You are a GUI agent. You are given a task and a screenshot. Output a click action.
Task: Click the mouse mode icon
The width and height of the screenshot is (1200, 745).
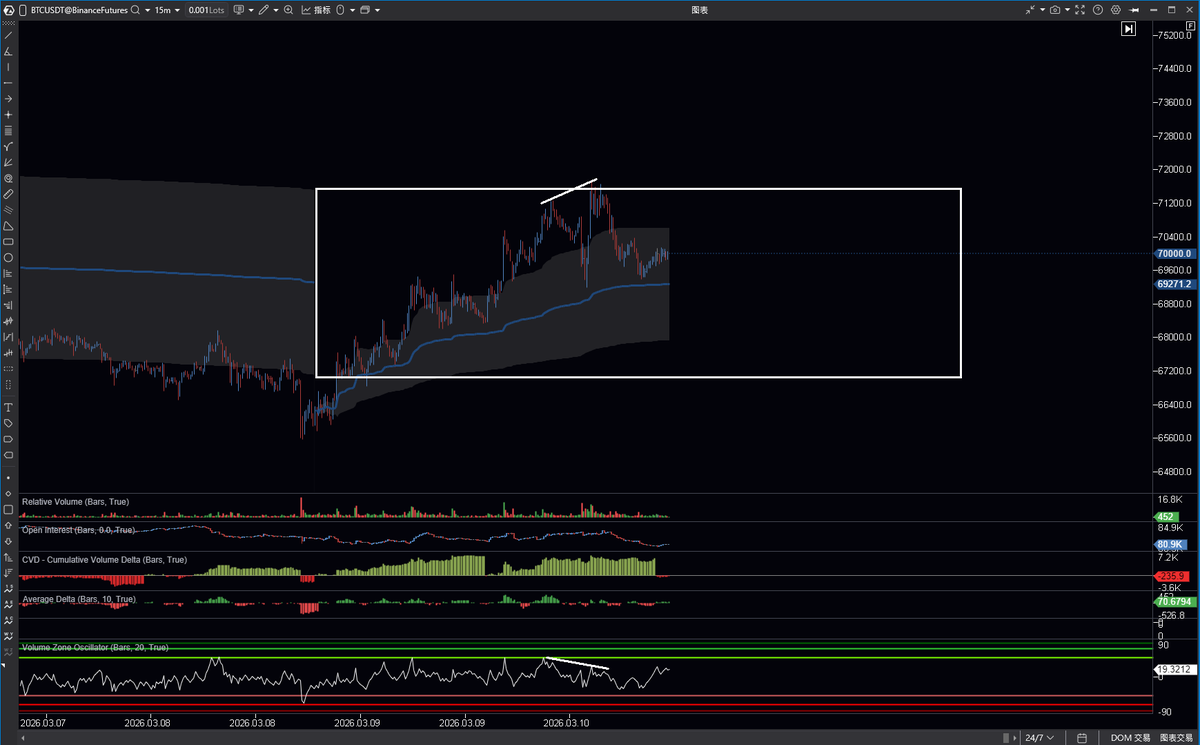(x=340, y=10)
